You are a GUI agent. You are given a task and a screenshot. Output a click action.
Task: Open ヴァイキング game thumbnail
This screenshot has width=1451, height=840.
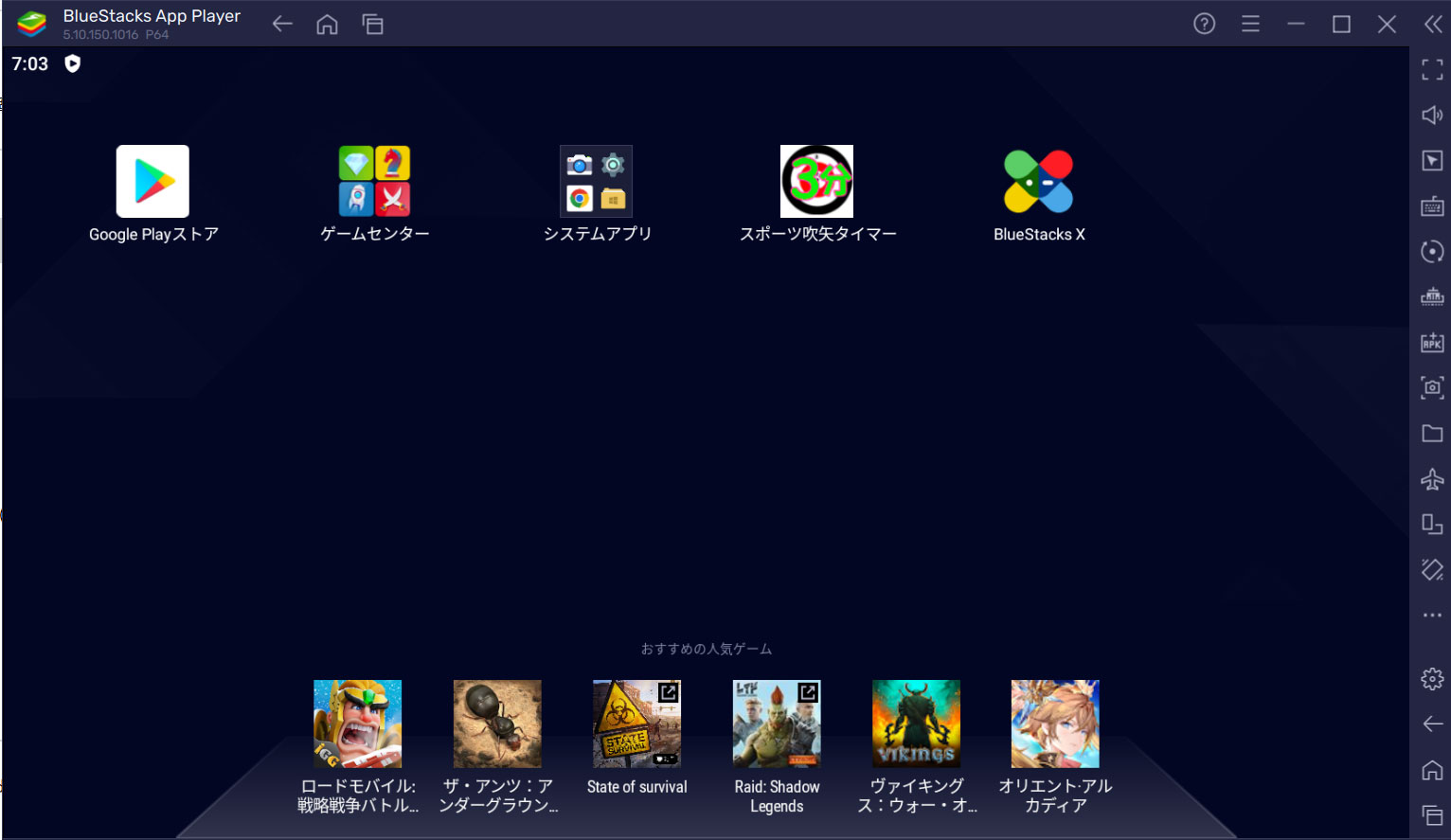coord(916,724)
